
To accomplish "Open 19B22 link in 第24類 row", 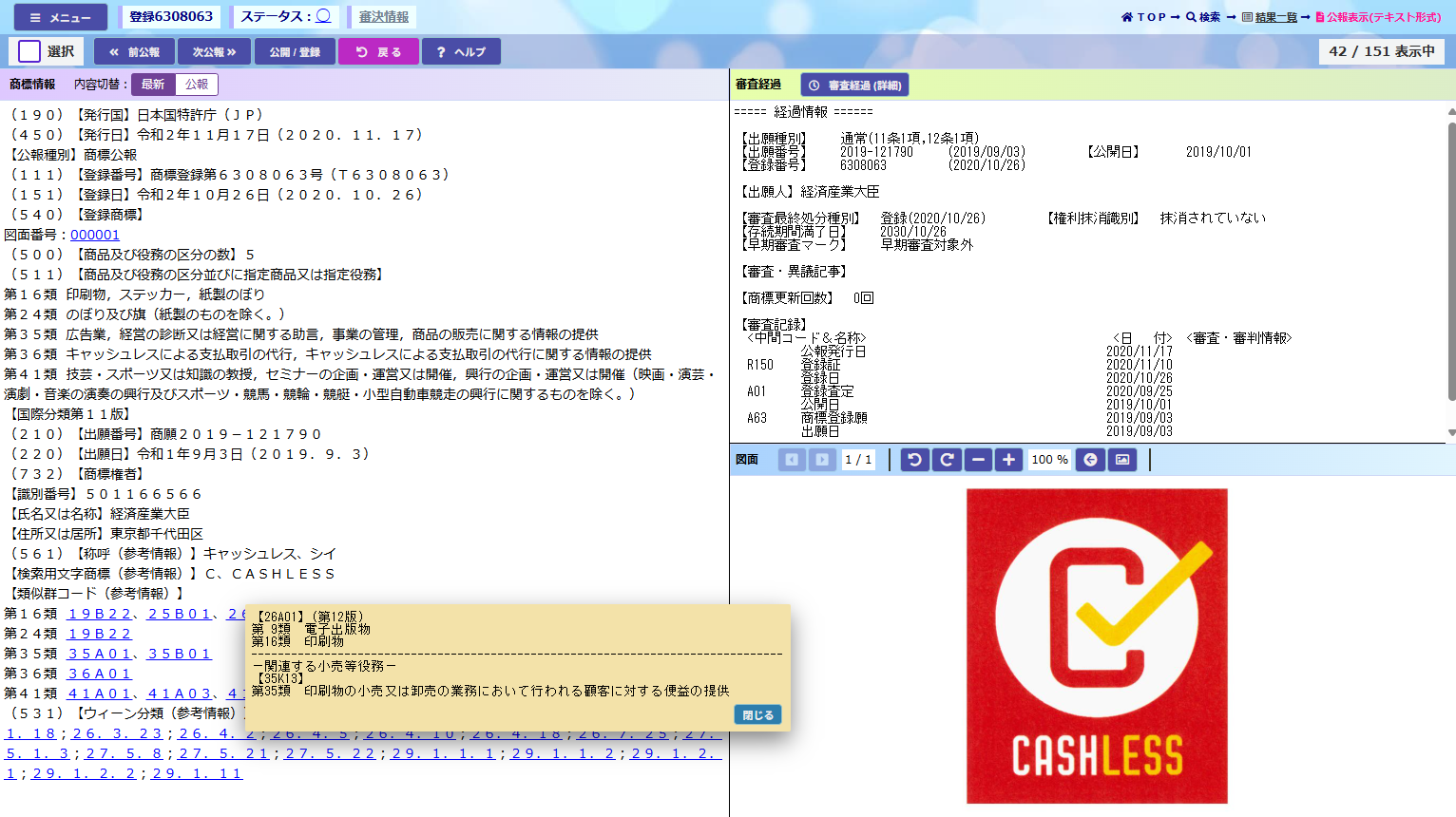I will [x=99, y=634].
